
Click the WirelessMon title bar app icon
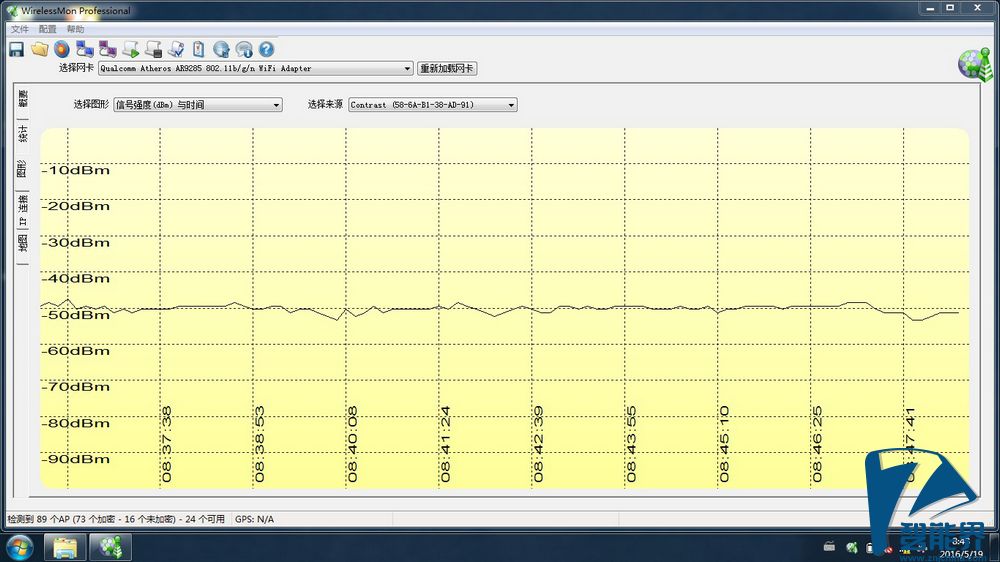click(x=11, y=10)
